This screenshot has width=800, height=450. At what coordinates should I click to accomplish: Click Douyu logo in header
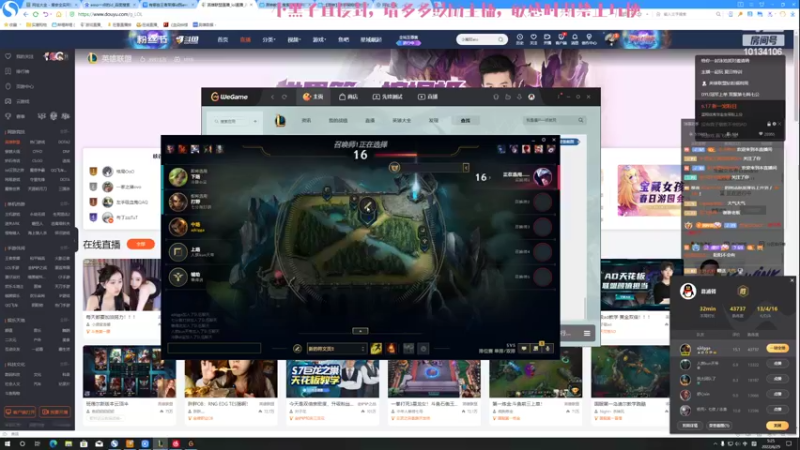click(x=187, y=39)
